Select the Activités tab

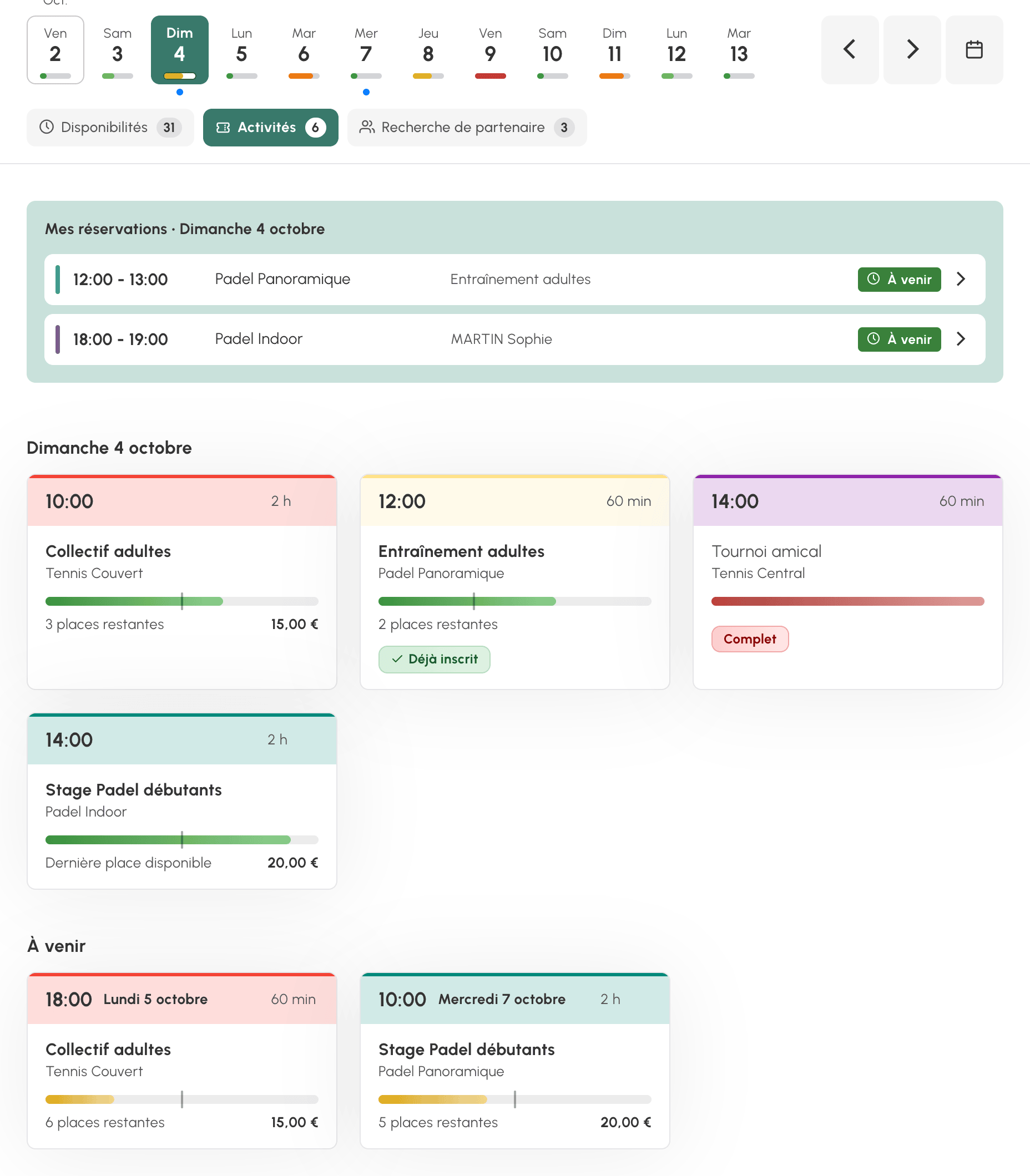coord(270,128)
